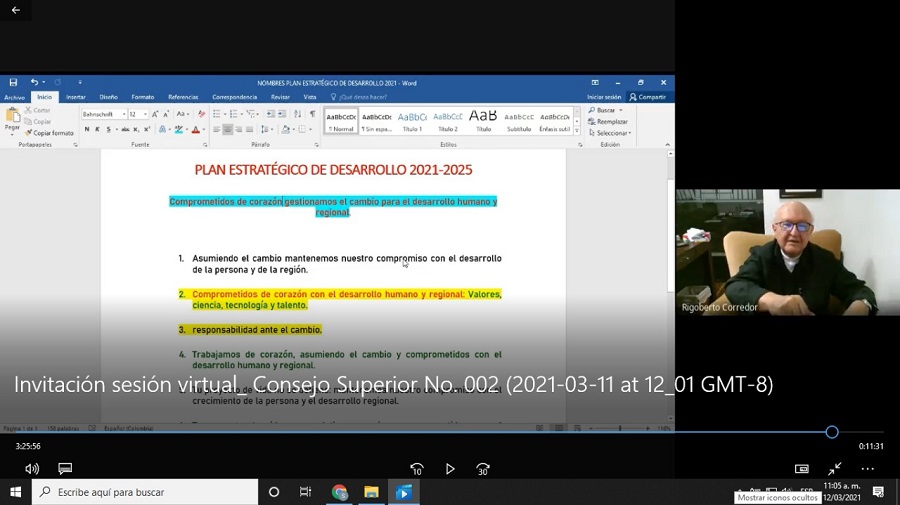This screenshot has height=505, width=900.
Task: Expand the styles gallery More arrow
Action: 577,131
